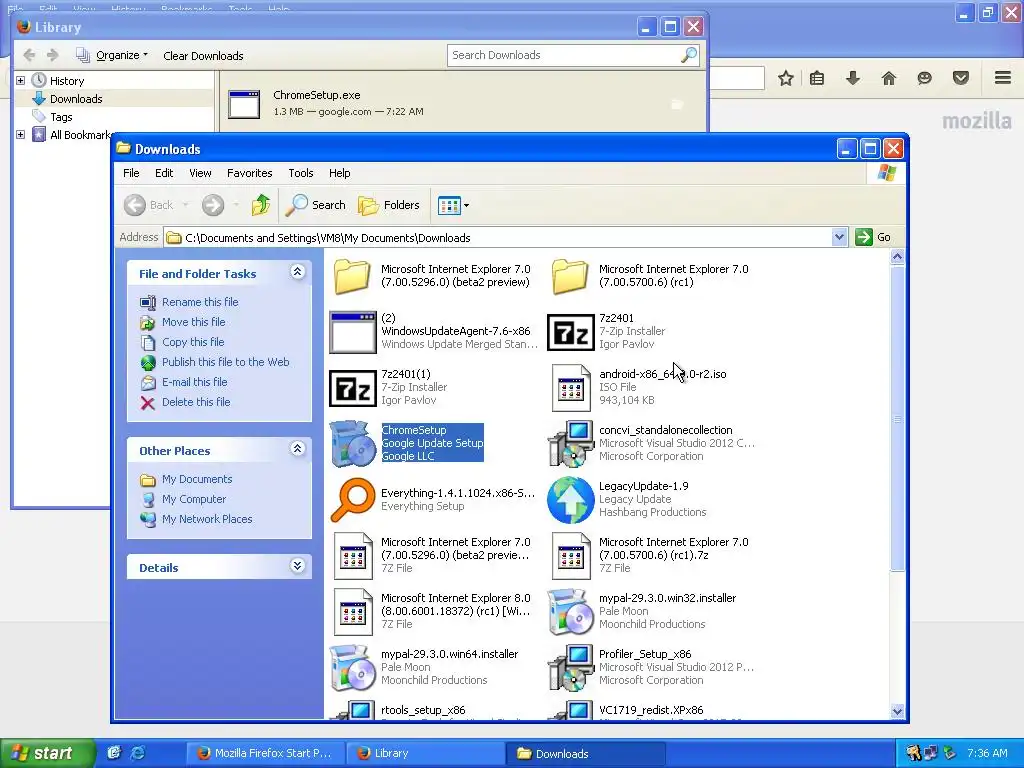
Task: Select the android-x86 ISO file icon
Action: point(570,388)
